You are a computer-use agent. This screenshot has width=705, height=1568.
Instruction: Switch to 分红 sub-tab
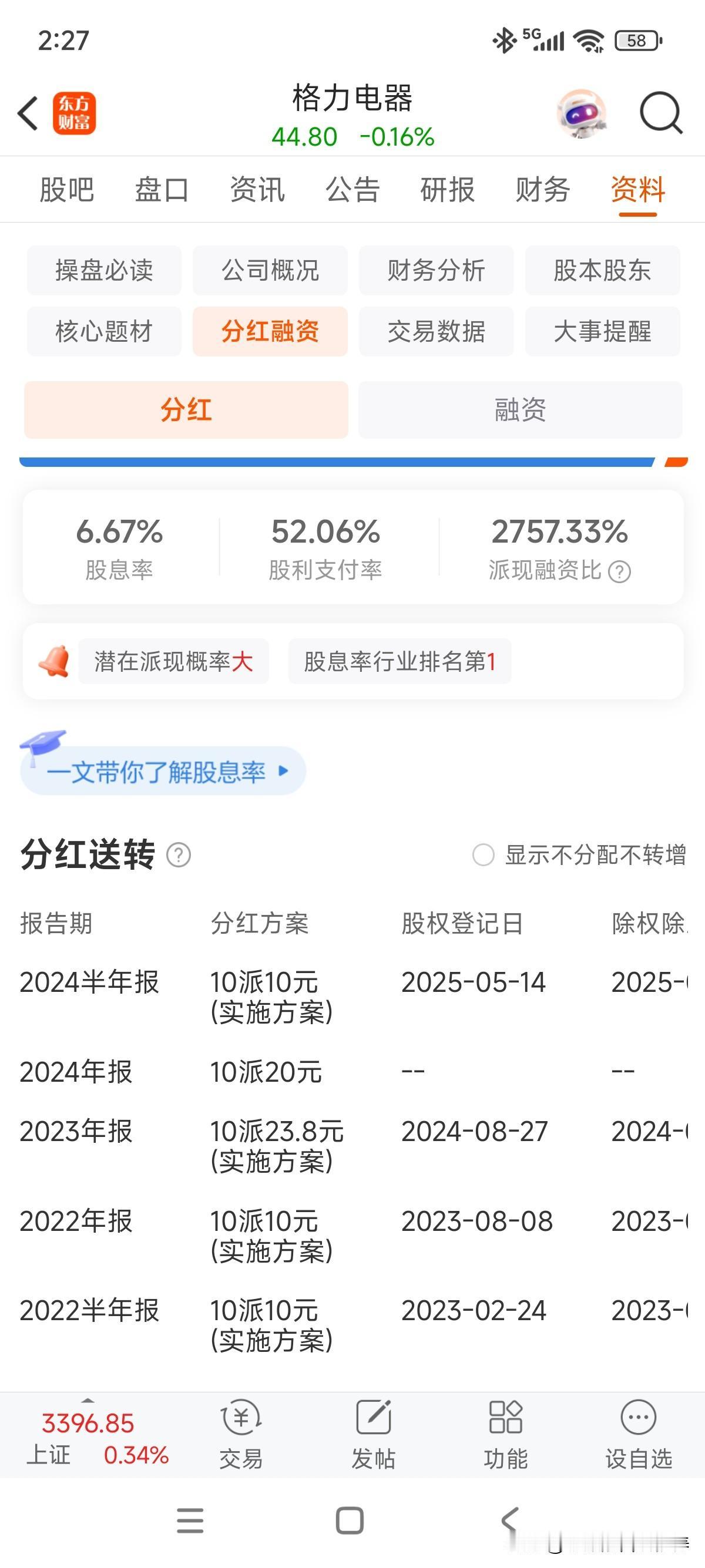click(x=186, y=410)
